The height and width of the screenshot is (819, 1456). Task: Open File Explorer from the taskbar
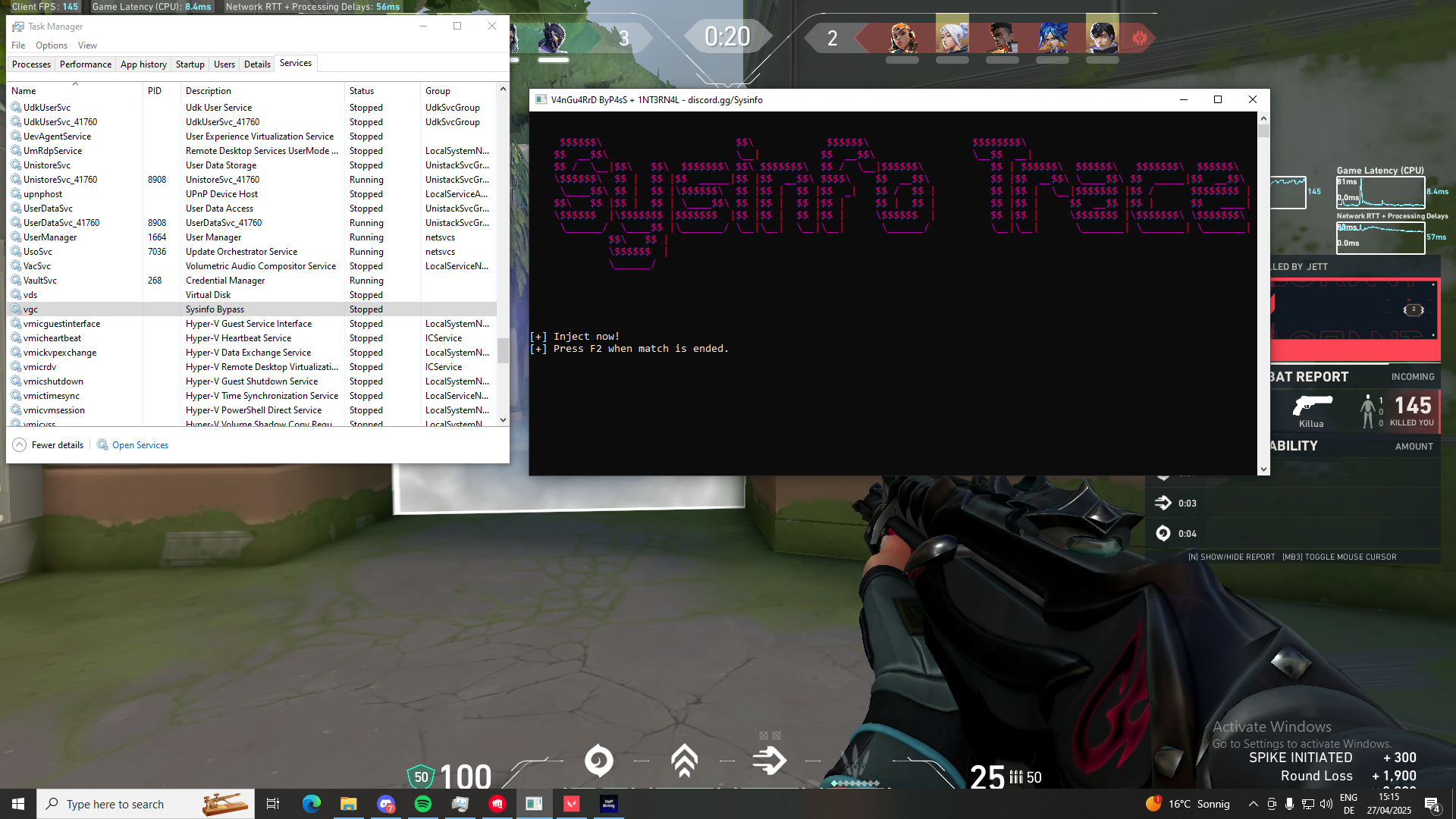tap(348, 804)
